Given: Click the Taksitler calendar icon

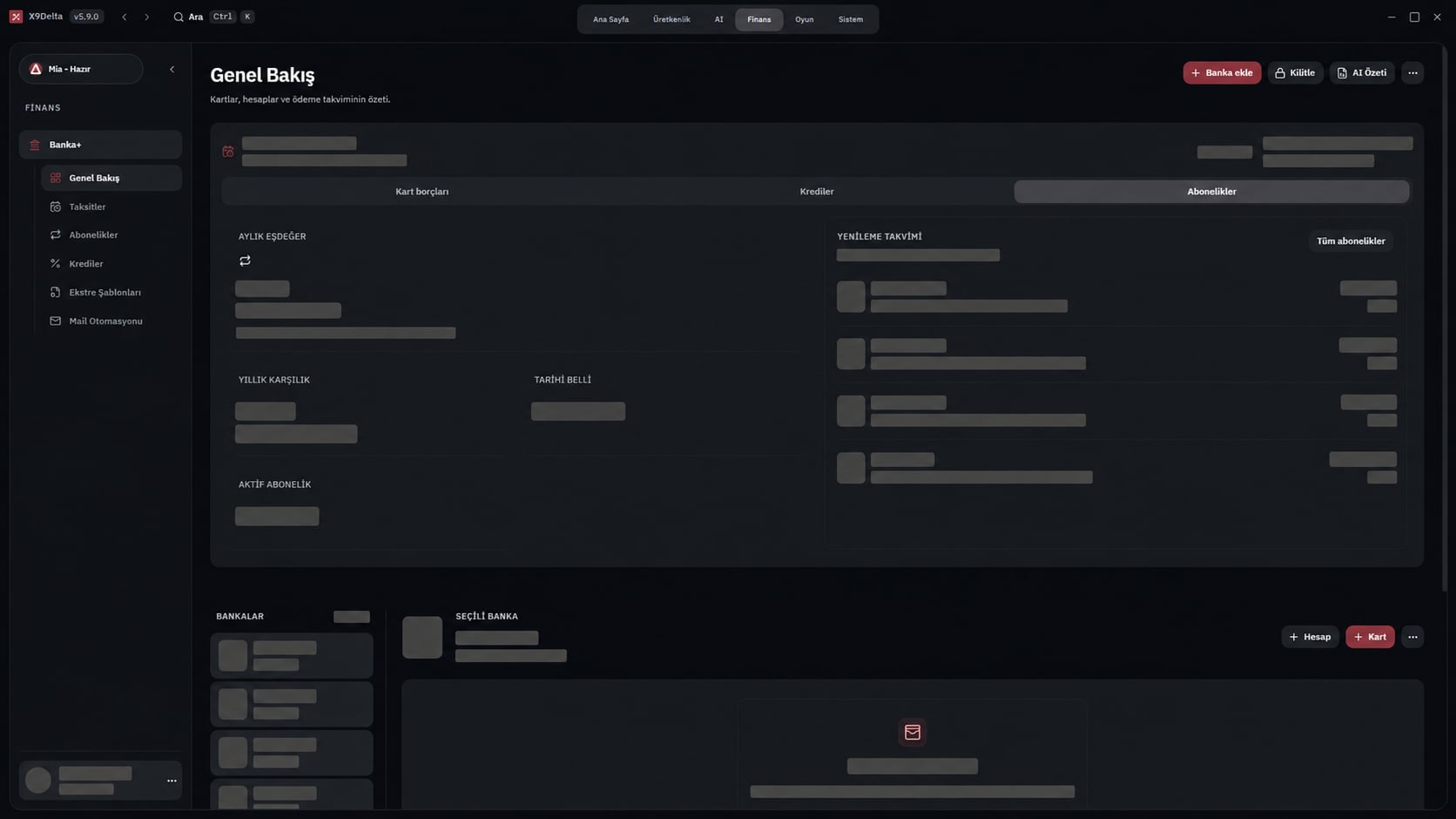Looking at the screenshot, I should click(56, 206).
